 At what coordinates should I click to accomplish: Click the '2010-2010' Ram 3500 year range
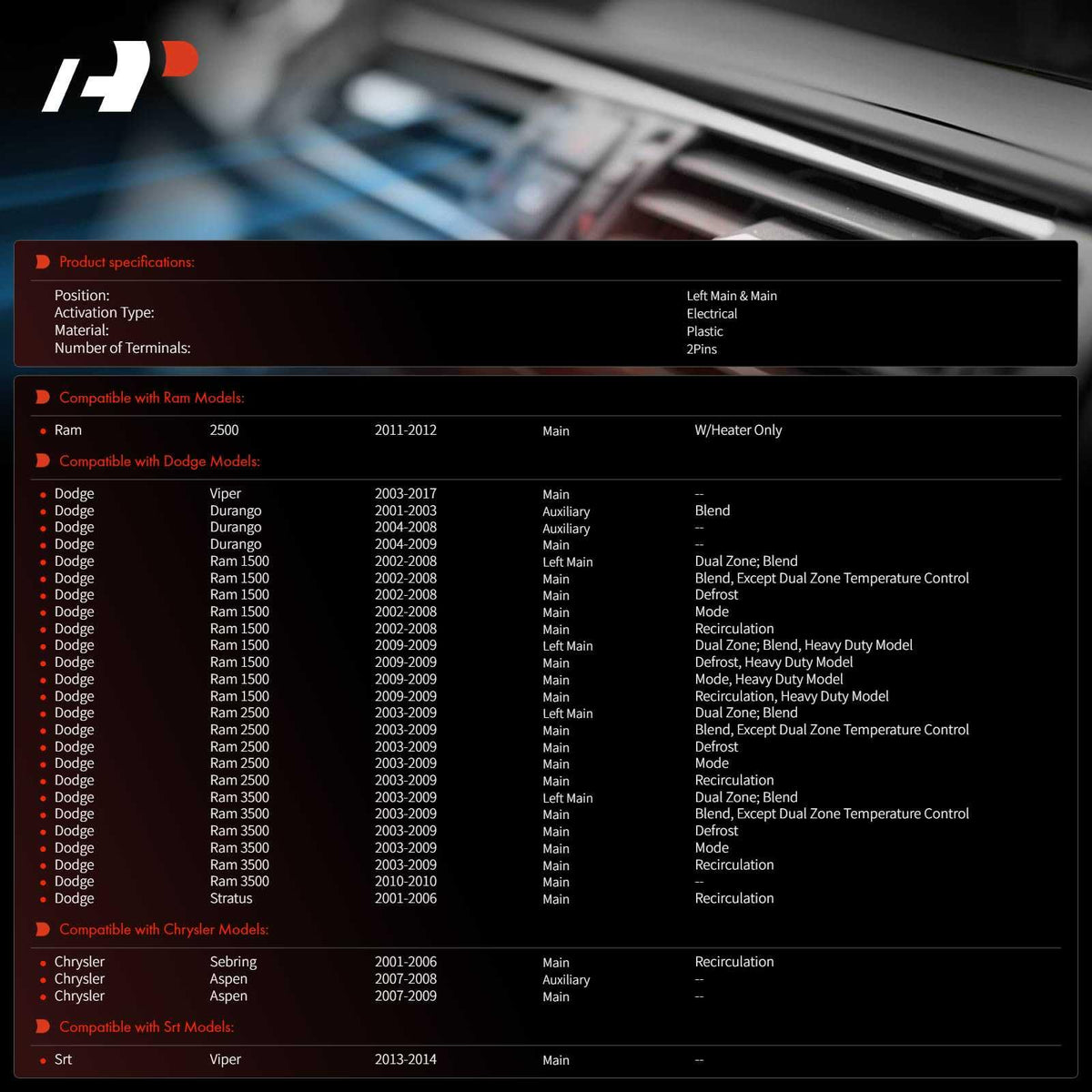coord(406,882)
